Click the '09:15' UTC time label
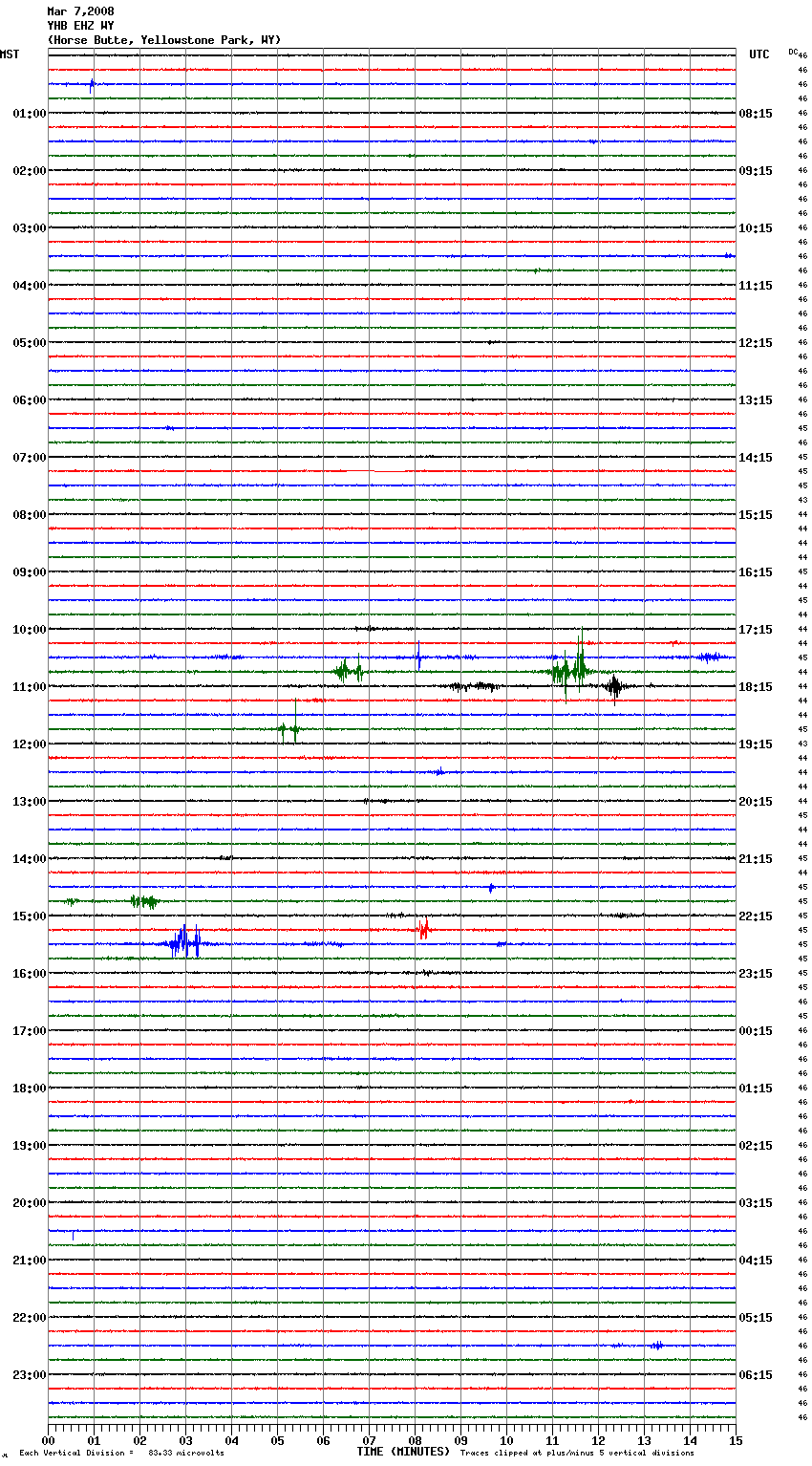The image size is (812, 1466). tap(756, 171)
